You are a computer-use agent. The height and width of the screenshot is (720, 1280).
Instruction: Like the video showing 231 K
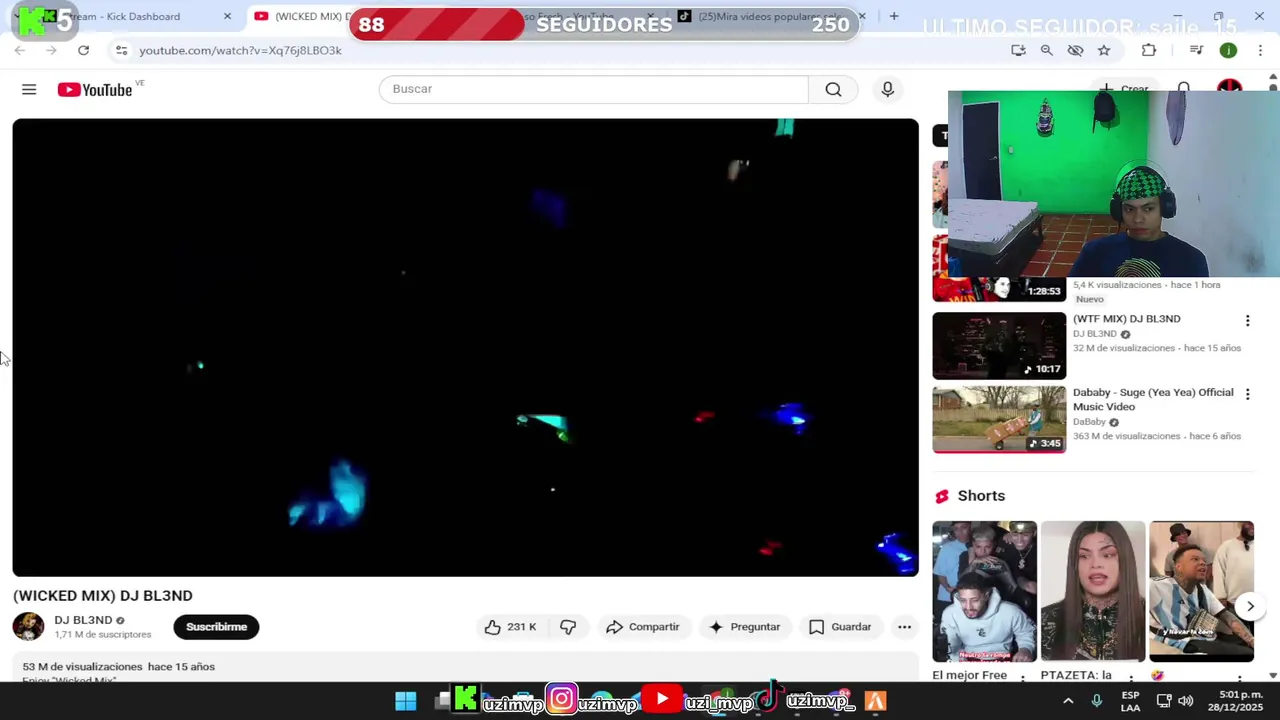pos(511,627)
